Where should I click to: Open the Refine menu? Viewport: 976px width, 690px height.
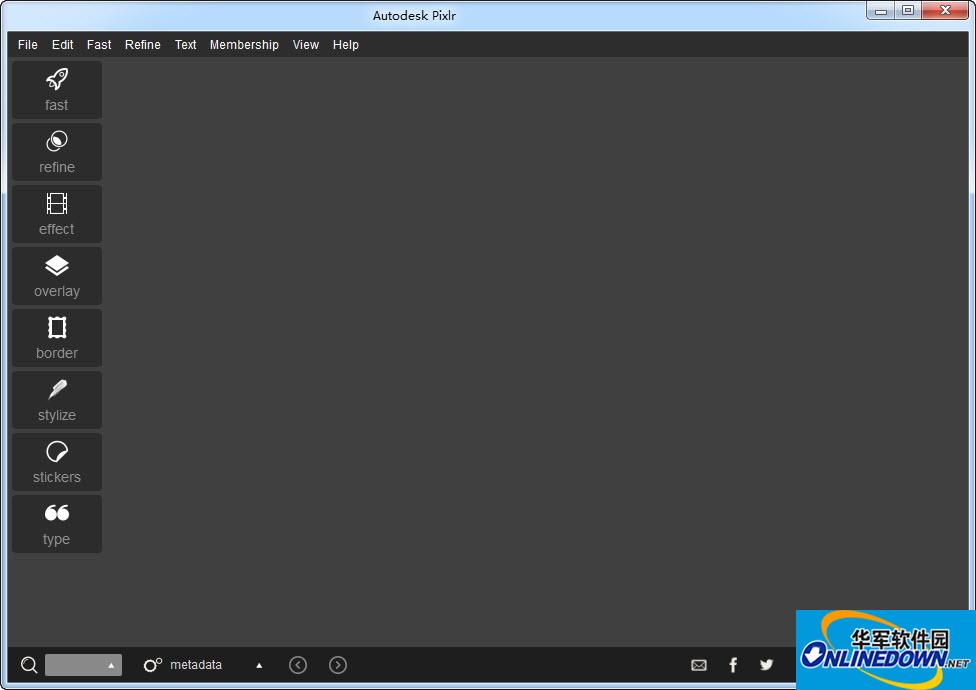pyautogui.click(x=143, y=45)
